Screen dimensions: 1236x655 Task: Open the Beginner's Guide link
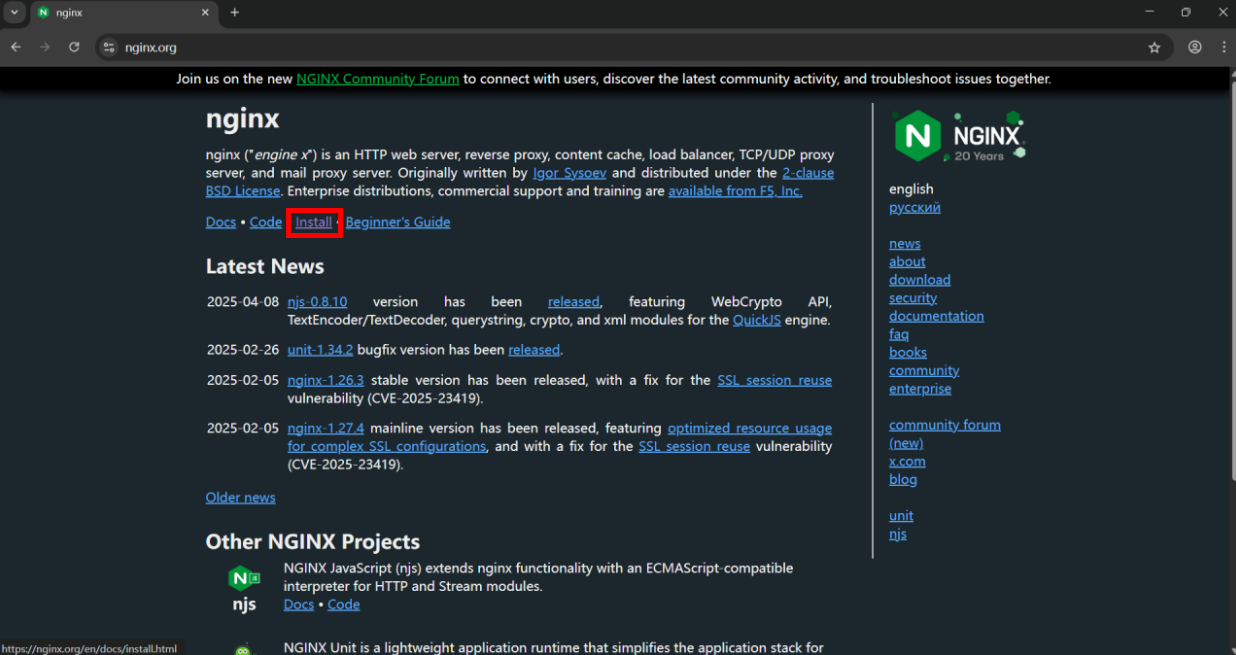398,222
